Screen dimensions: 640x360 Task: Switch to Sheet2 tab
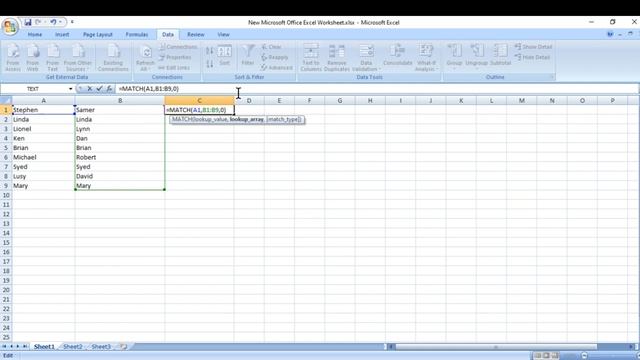[73, 347]
